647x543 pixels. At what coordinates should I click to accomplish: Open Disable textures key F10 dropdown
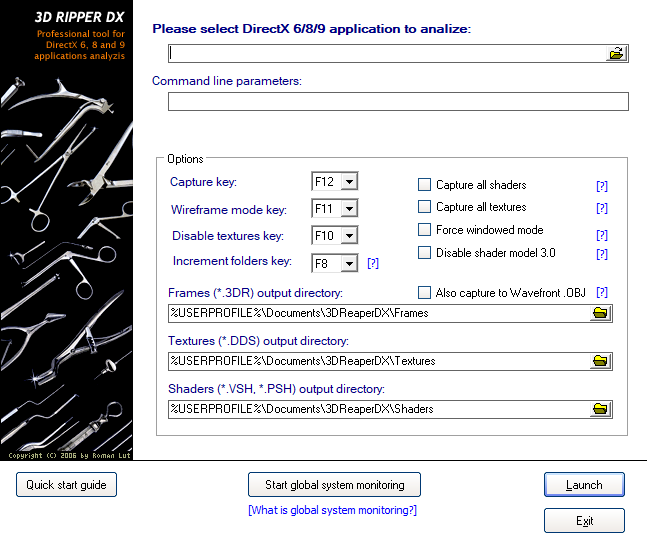(348, 236)
